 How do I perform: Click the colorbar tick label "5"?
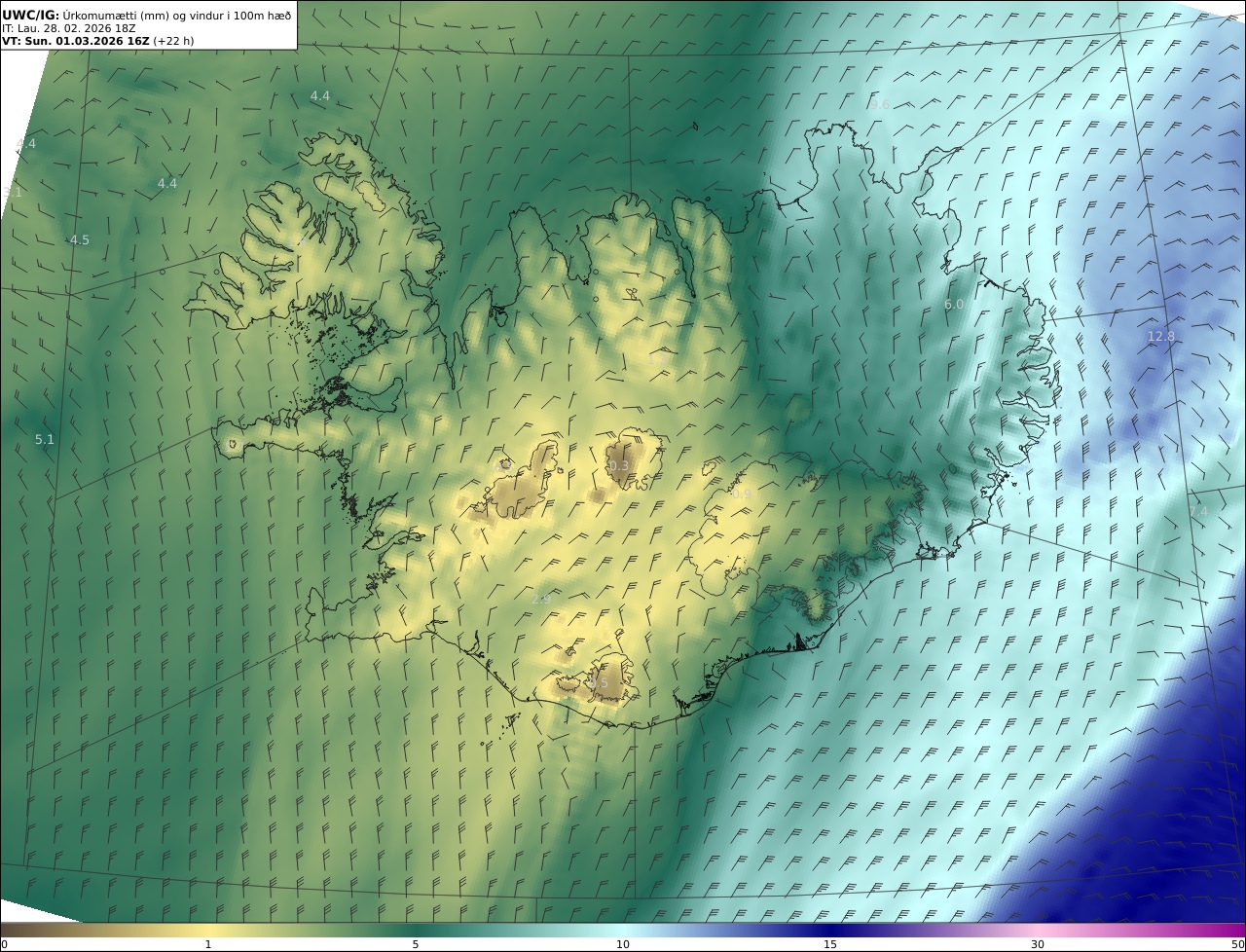(416, 944)
